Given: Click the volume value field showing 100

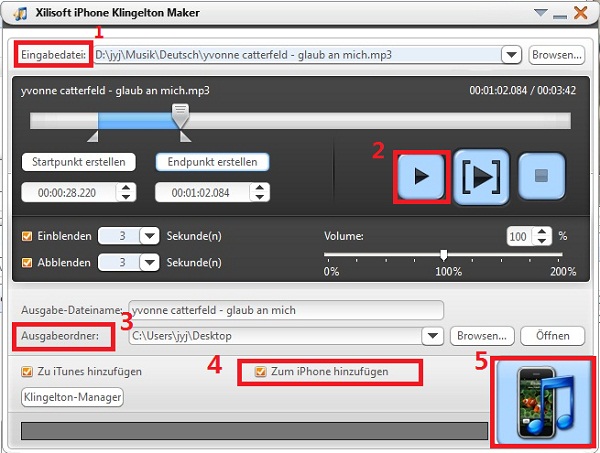Looking at the screenshot, I should 520,236.
